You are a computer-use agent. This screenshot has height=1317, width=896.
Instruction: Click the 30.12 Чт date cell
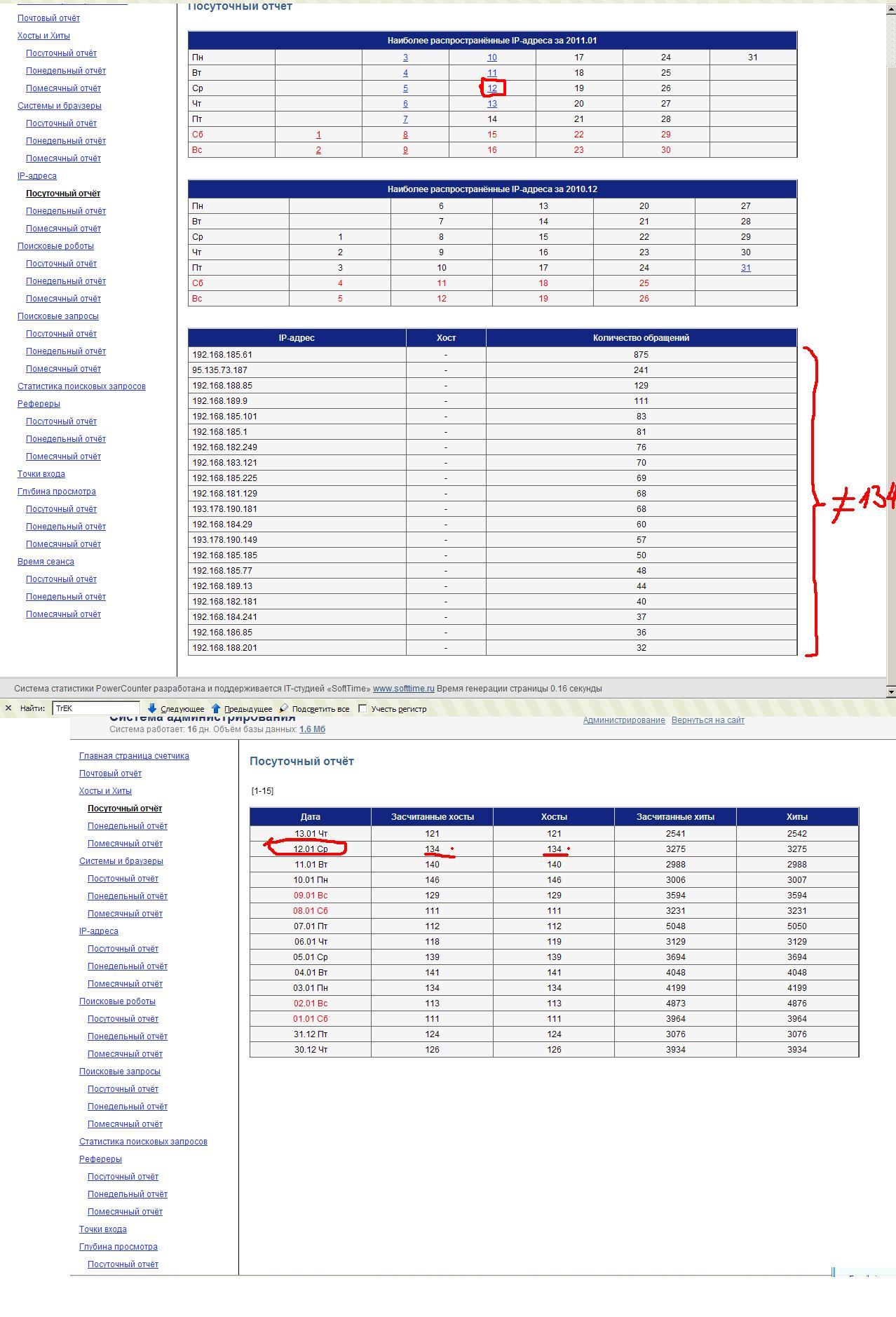[x=311, y=1050]
